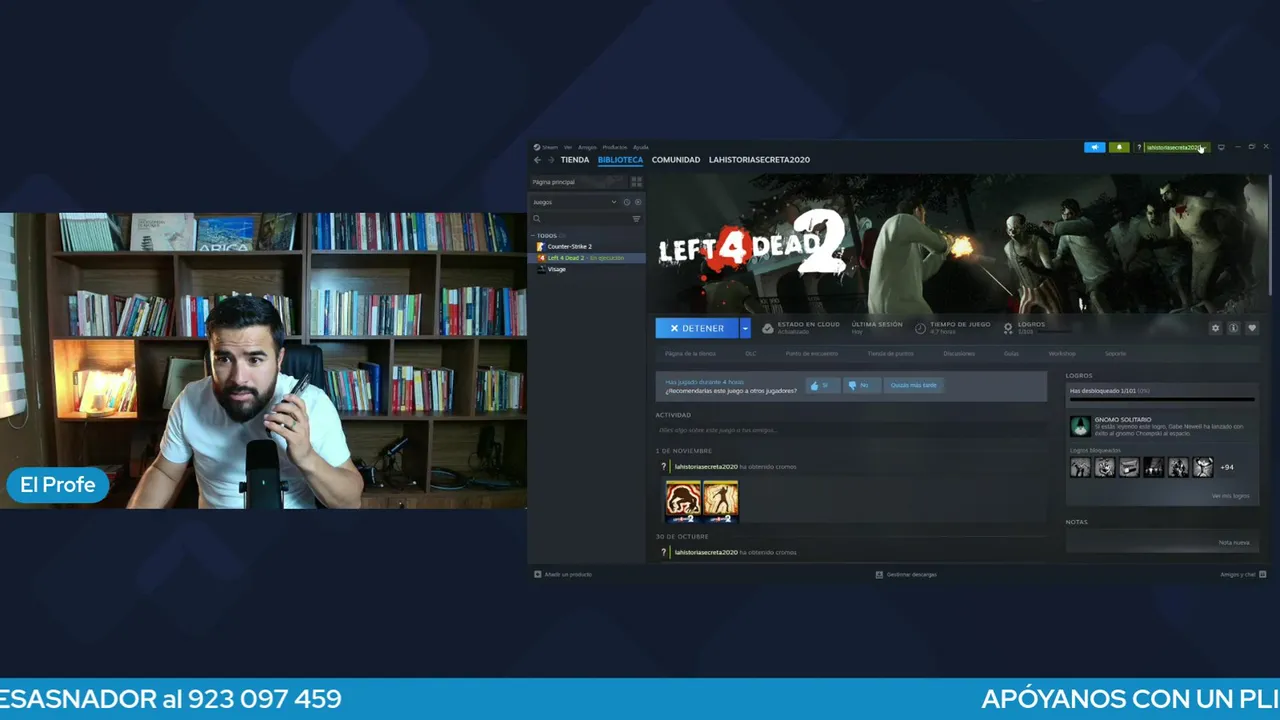Image resolution: width=1280 pixels, height=720 pixels.
Task: Click the first trading card thumbnail
Action: 684,501
